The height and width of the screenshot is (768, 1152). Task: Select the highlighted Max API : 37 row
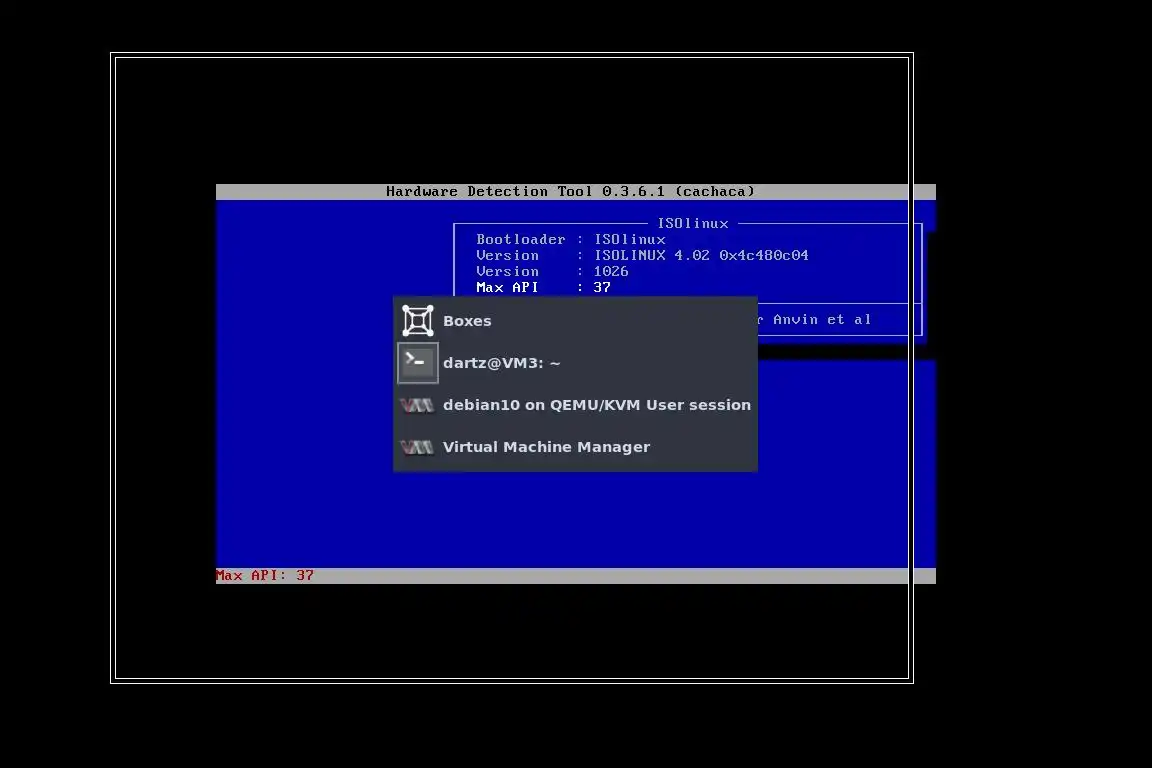pos(544,287)
